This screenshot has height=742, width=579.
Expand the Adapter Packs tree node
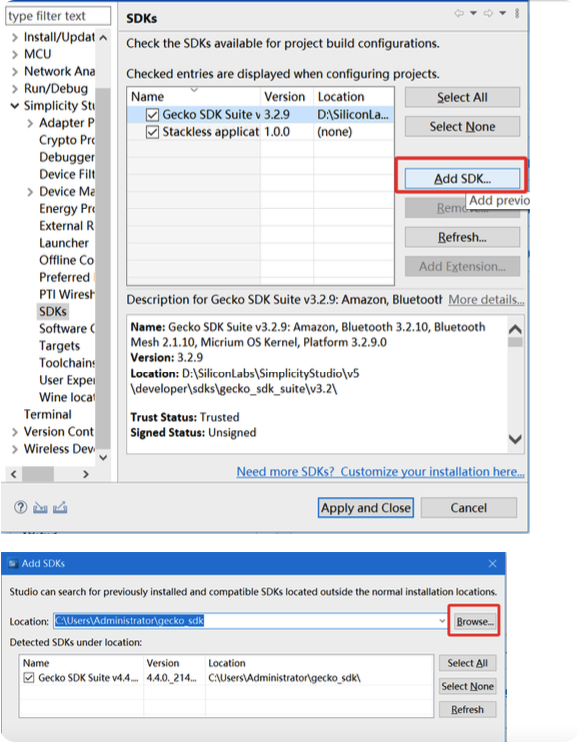point(30,123)
